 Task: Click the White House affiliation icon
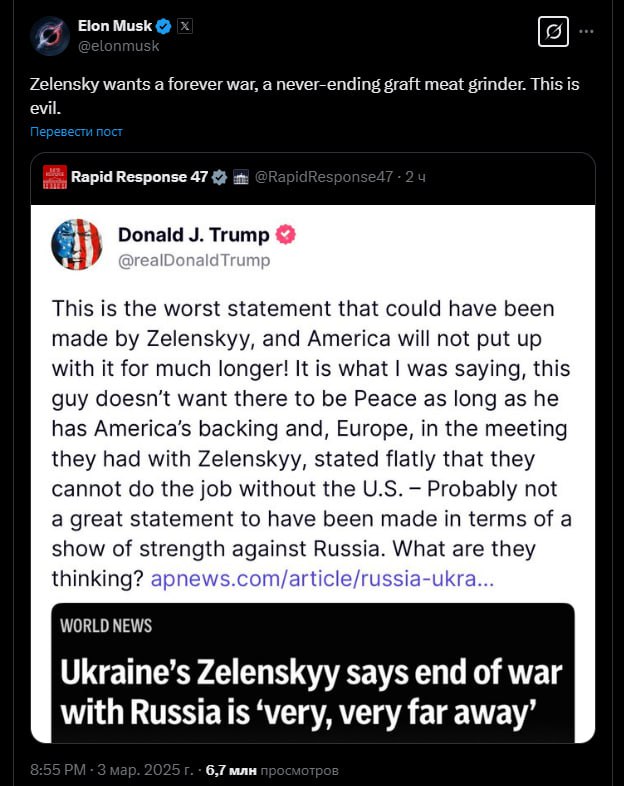click(x=240, y=177)
